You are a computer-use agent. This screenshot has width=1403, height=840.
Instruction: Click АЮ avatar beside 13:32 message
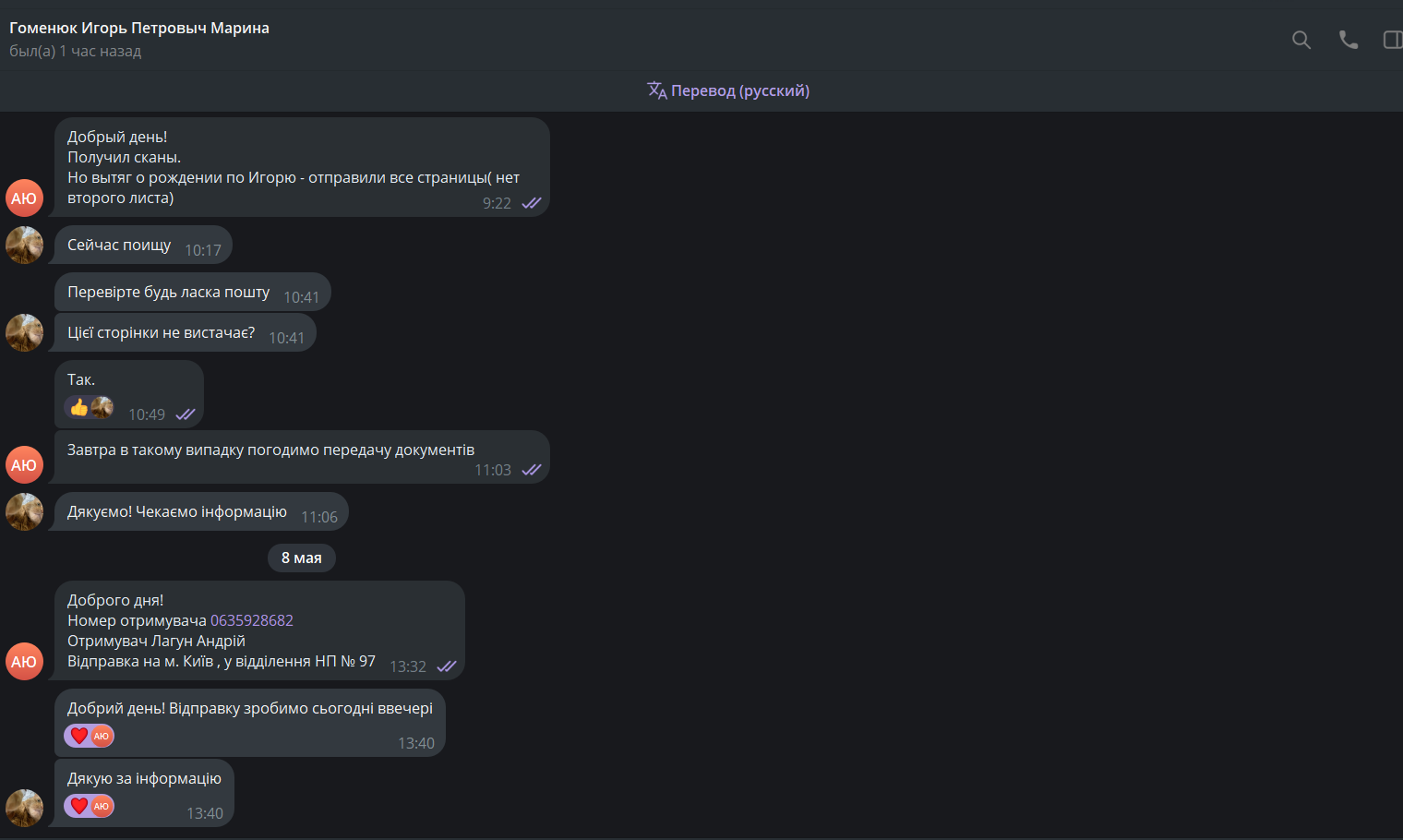click(x=25, y=662)
